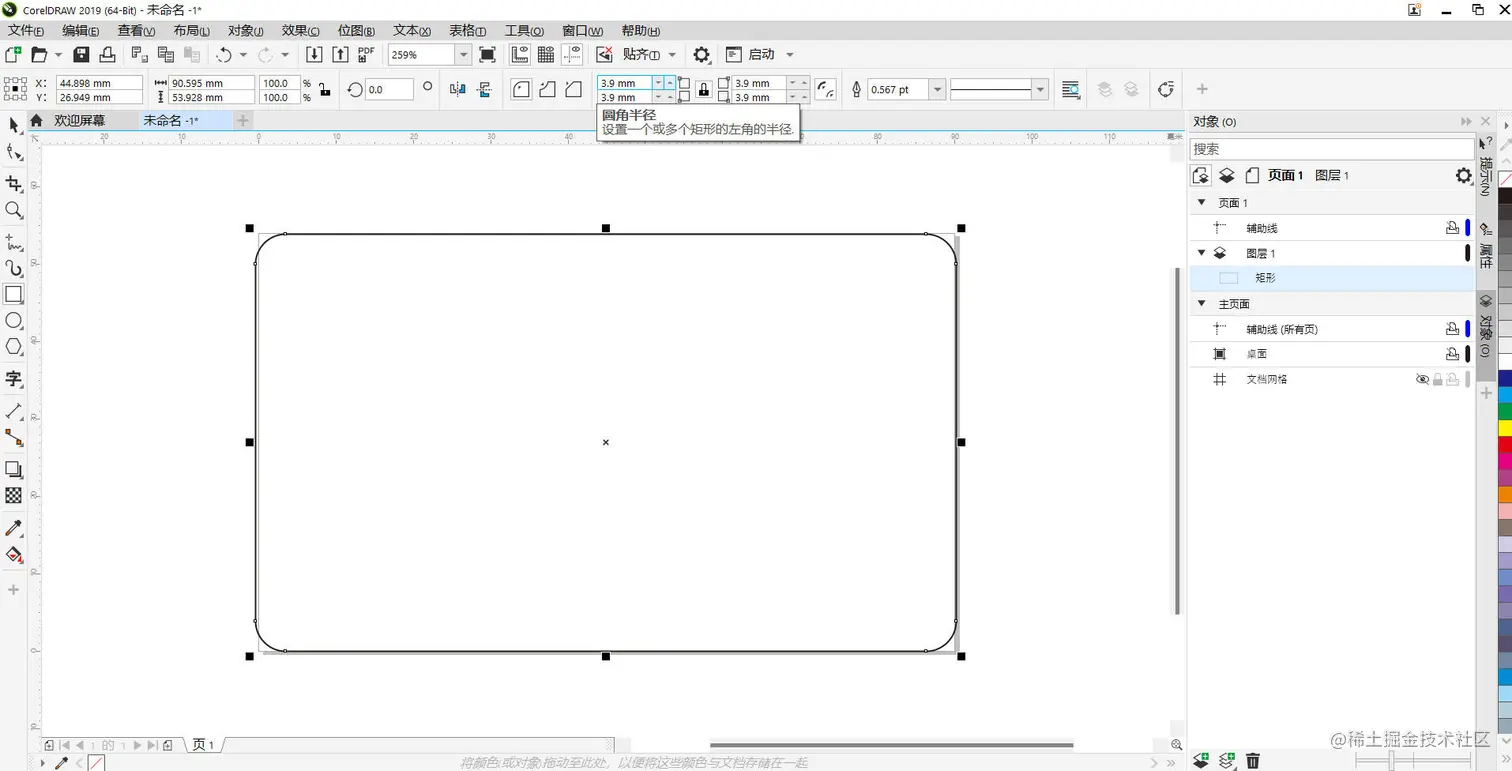The height and width of the screenshot is (771, 1512).
Task: Toggle Show grid in standard toolbar
Action: click(x=546, y=55)
